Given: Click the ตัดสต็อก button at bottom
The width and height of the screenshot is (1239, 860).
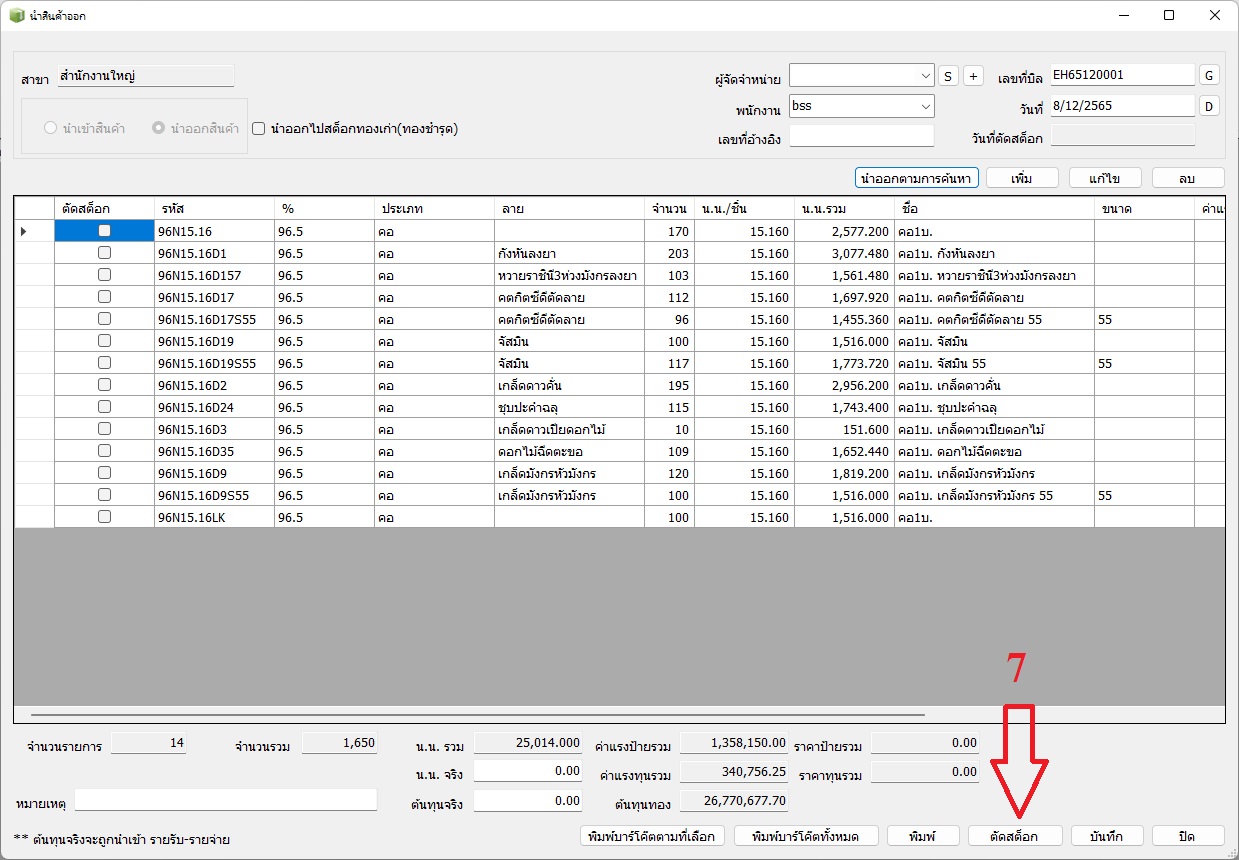Looking at the screenshot, I should pos(1015,836).
